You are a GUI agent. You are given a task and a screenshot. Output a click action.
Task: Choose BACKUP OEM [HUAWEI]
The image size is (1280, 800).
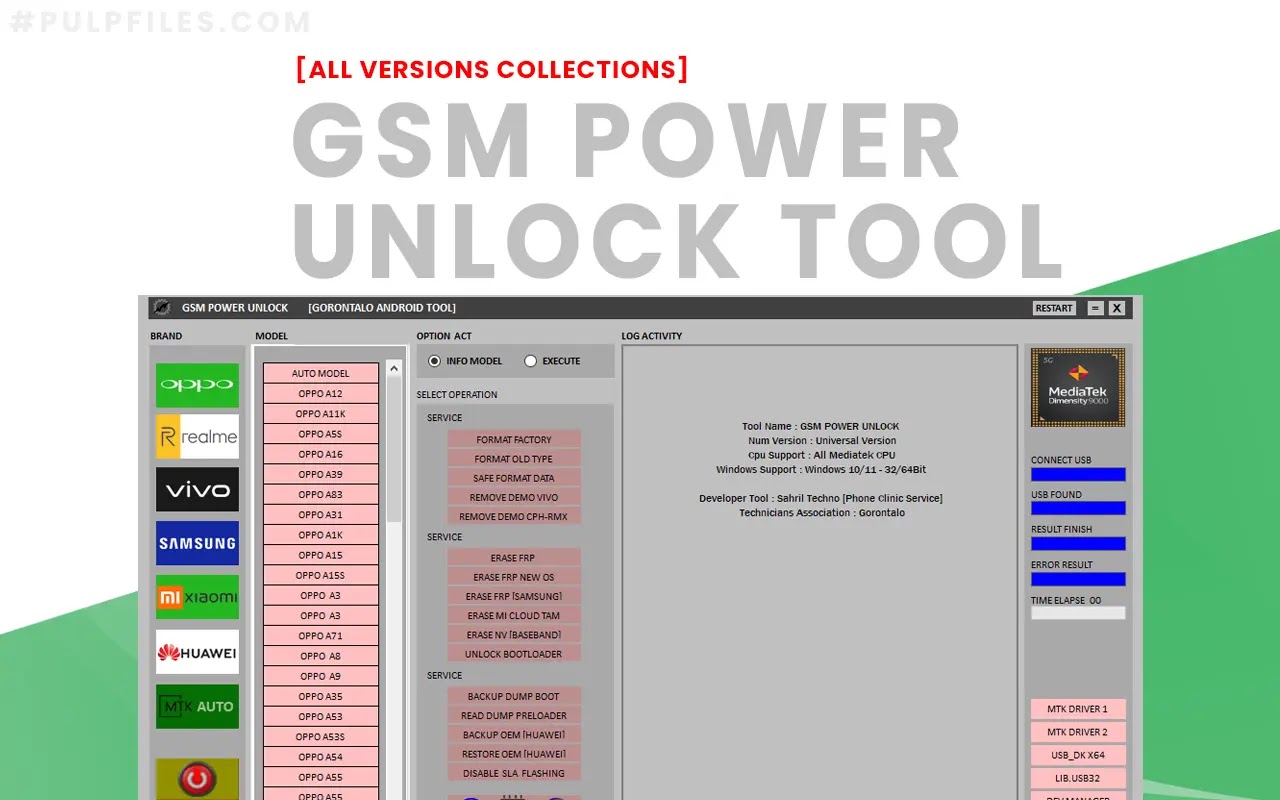(514, 735)
